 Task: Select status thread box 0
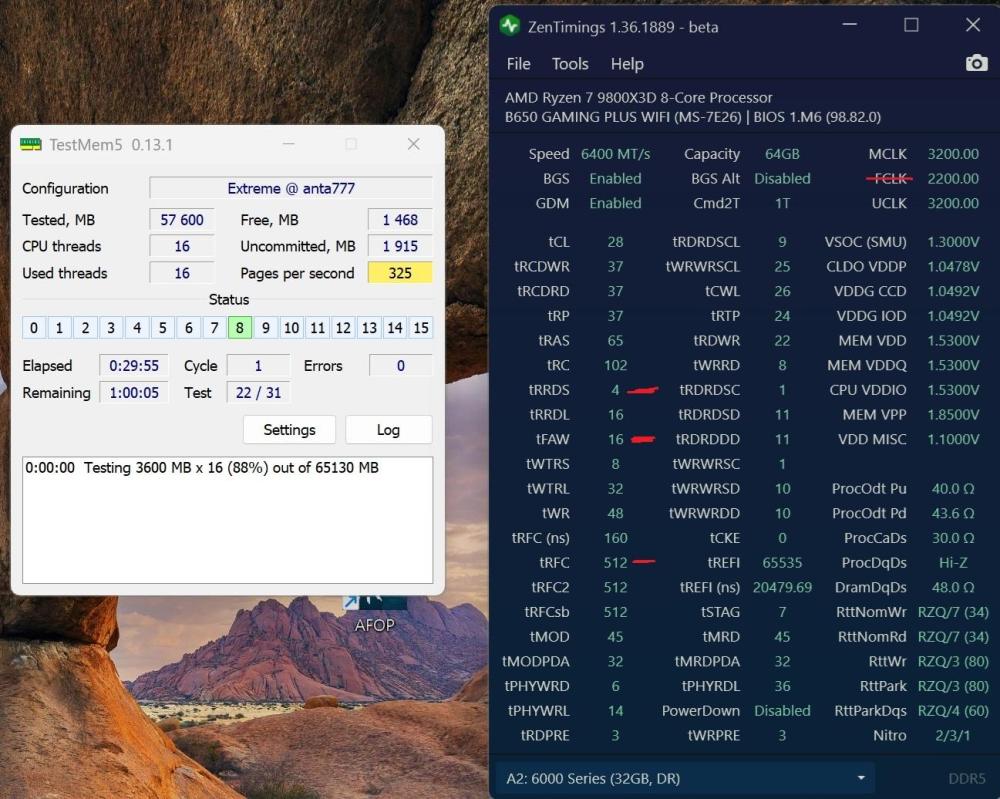coord(33,328)
